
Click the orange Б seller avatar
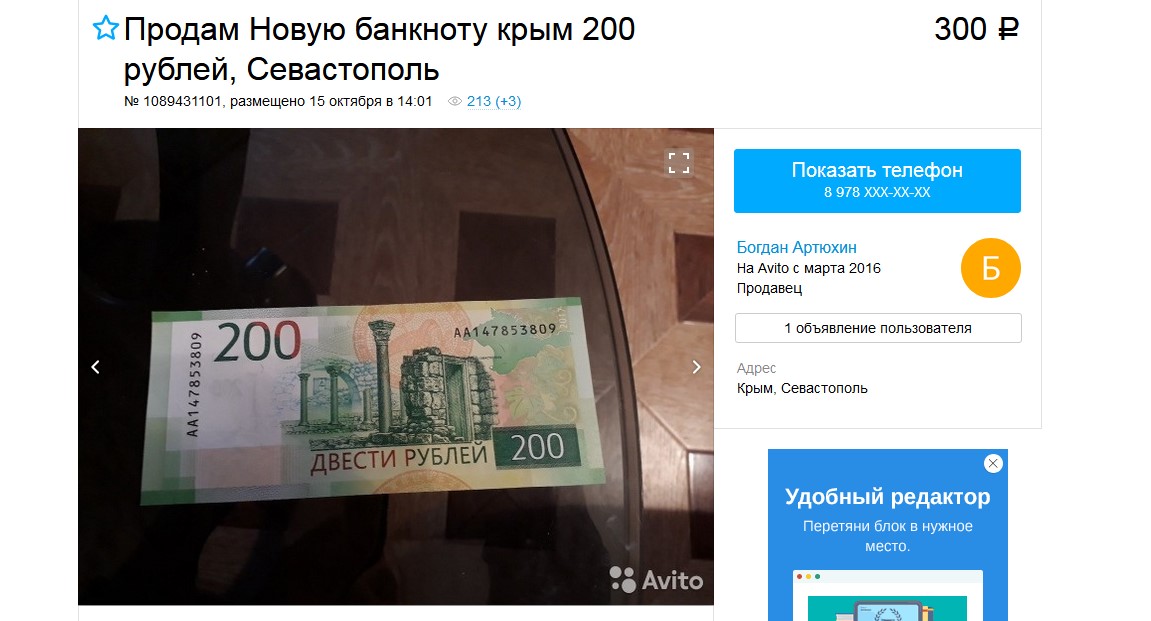[x=990, y=269]
